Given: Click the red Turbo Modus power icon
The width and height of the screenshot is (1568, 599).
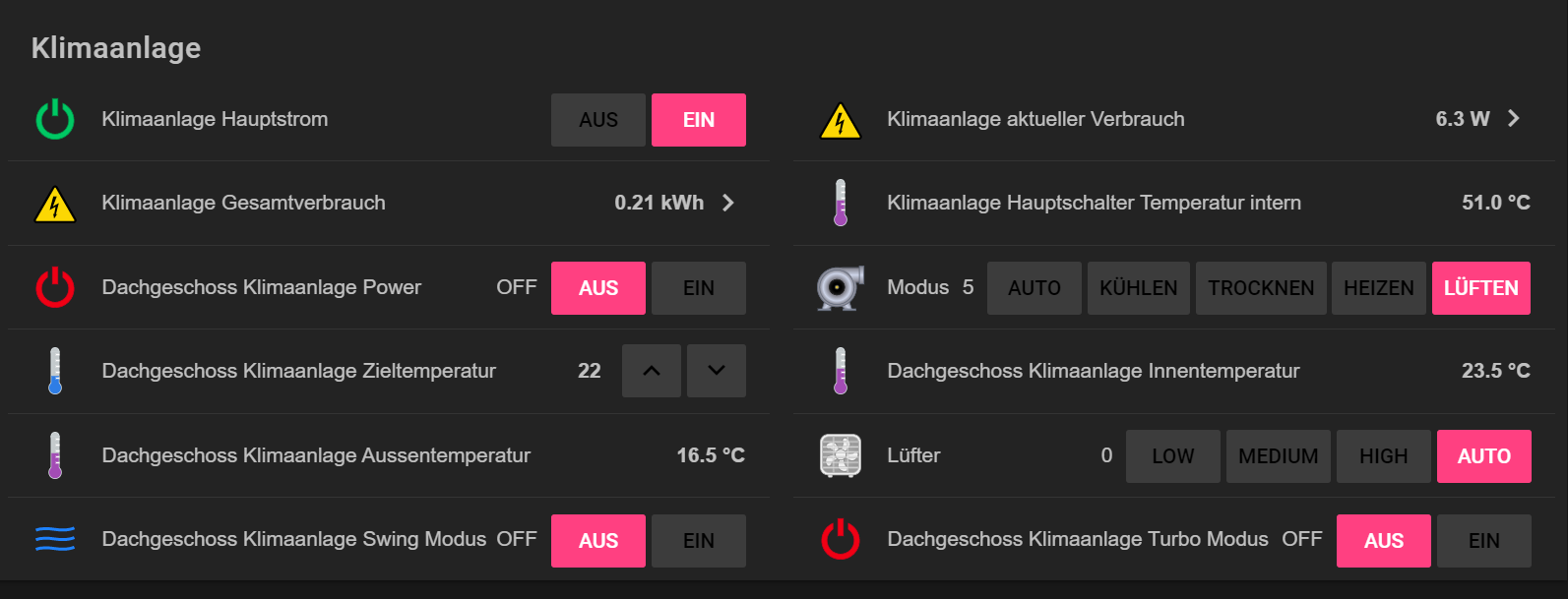Looking at the screenshot, I should pyautogui.click(x=840, y=539).
